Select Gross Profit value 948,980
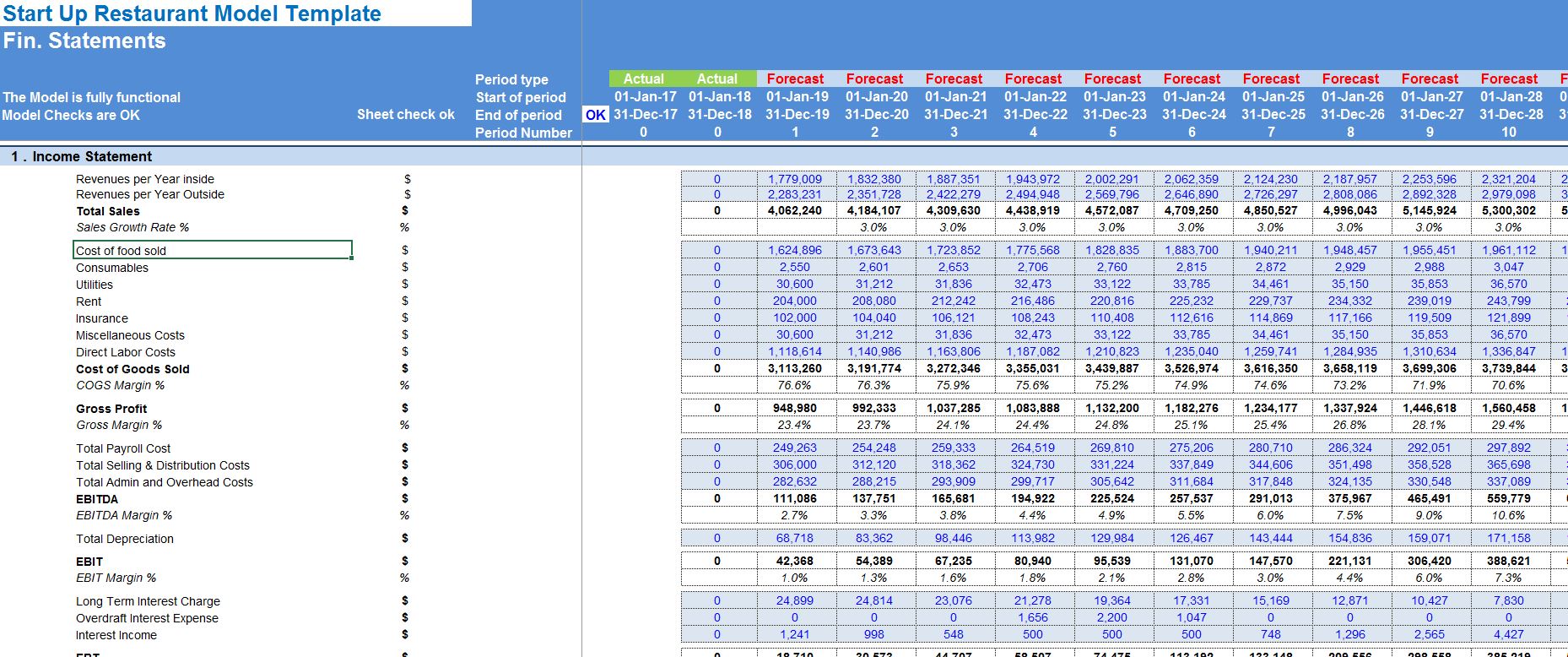The width and height of the screenshot is (1568, 657). click(795, 408)
